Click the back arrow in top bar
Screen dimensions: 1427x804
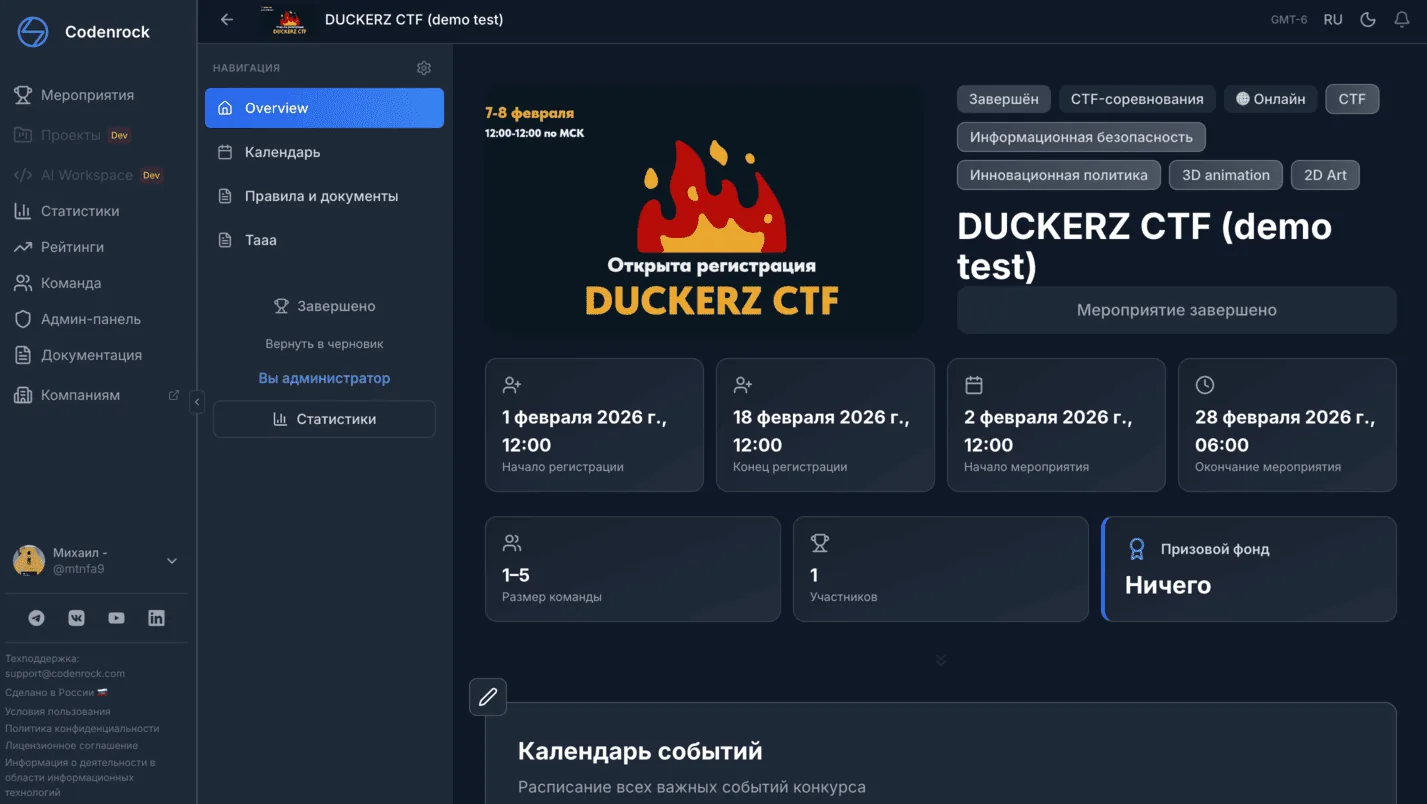(x=227, y=20)
